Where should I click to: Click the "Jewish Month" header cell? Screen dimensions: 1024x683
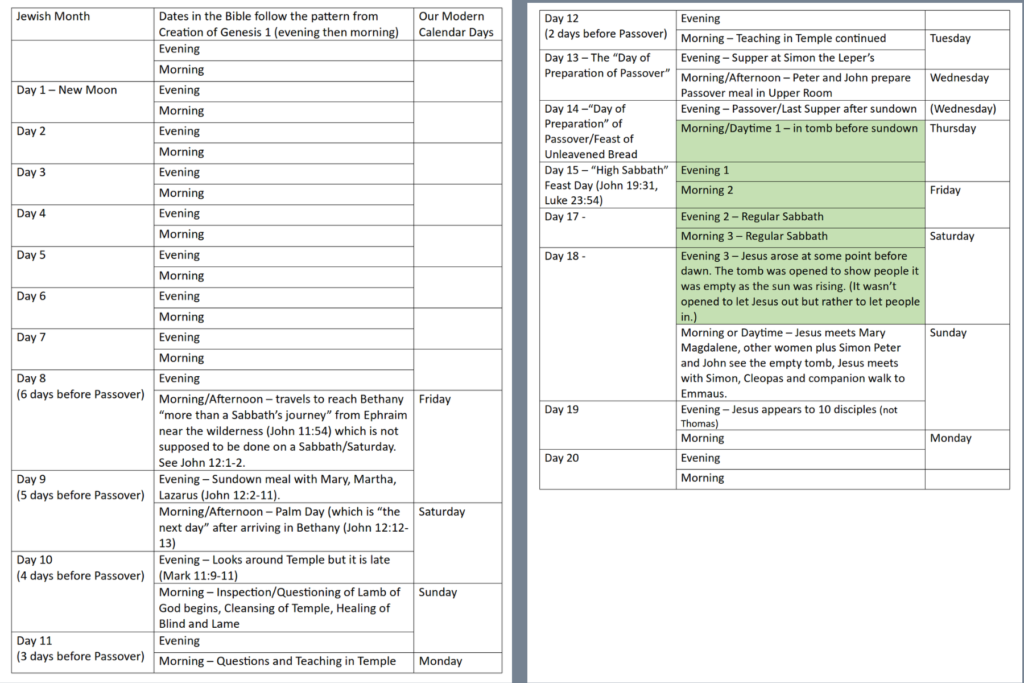tap(82, 25)
